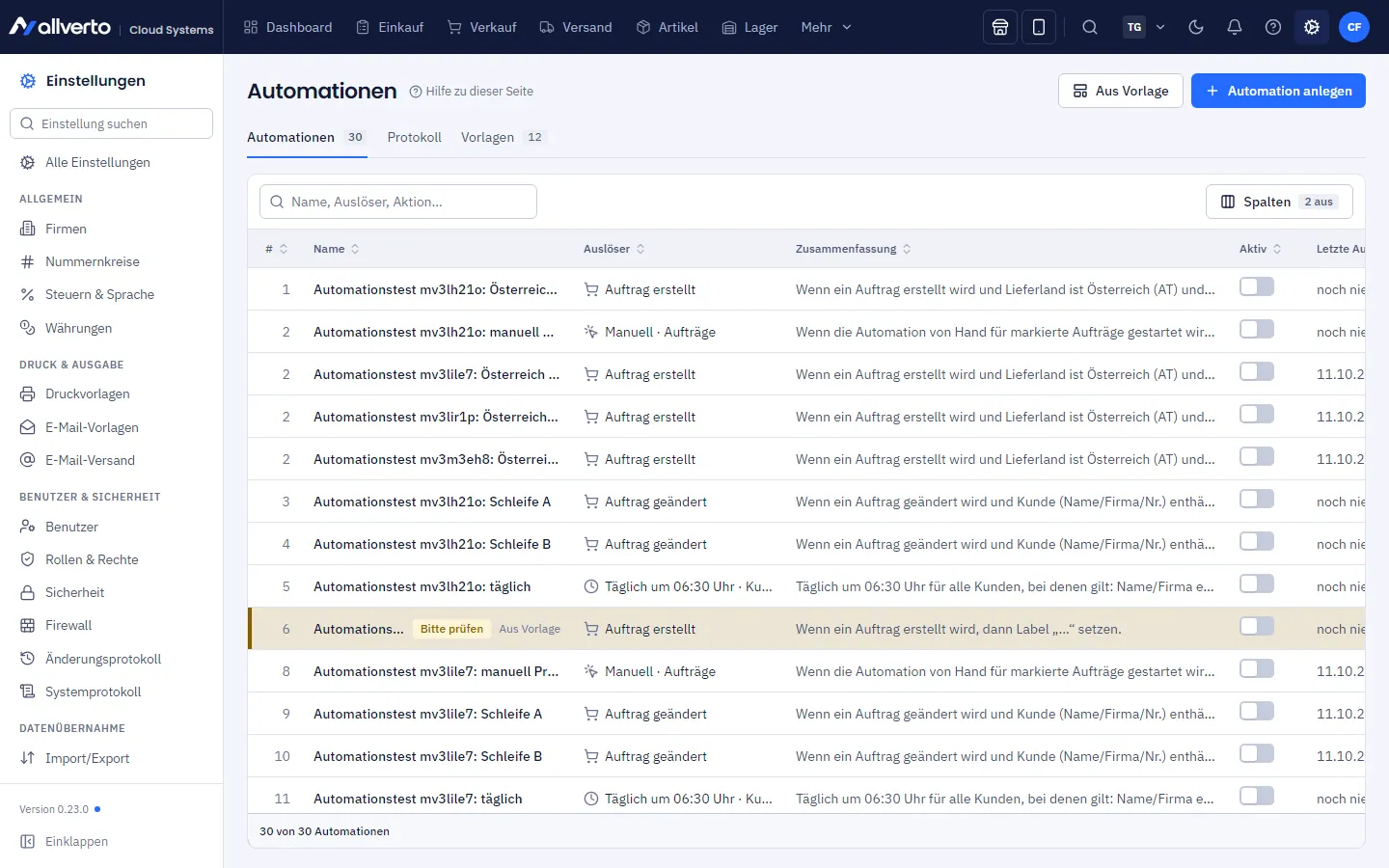Enable the highlighted 'Bitte prüfen' automation switch
Viewport: 1389px width, 868px height.
point(1257,626)
